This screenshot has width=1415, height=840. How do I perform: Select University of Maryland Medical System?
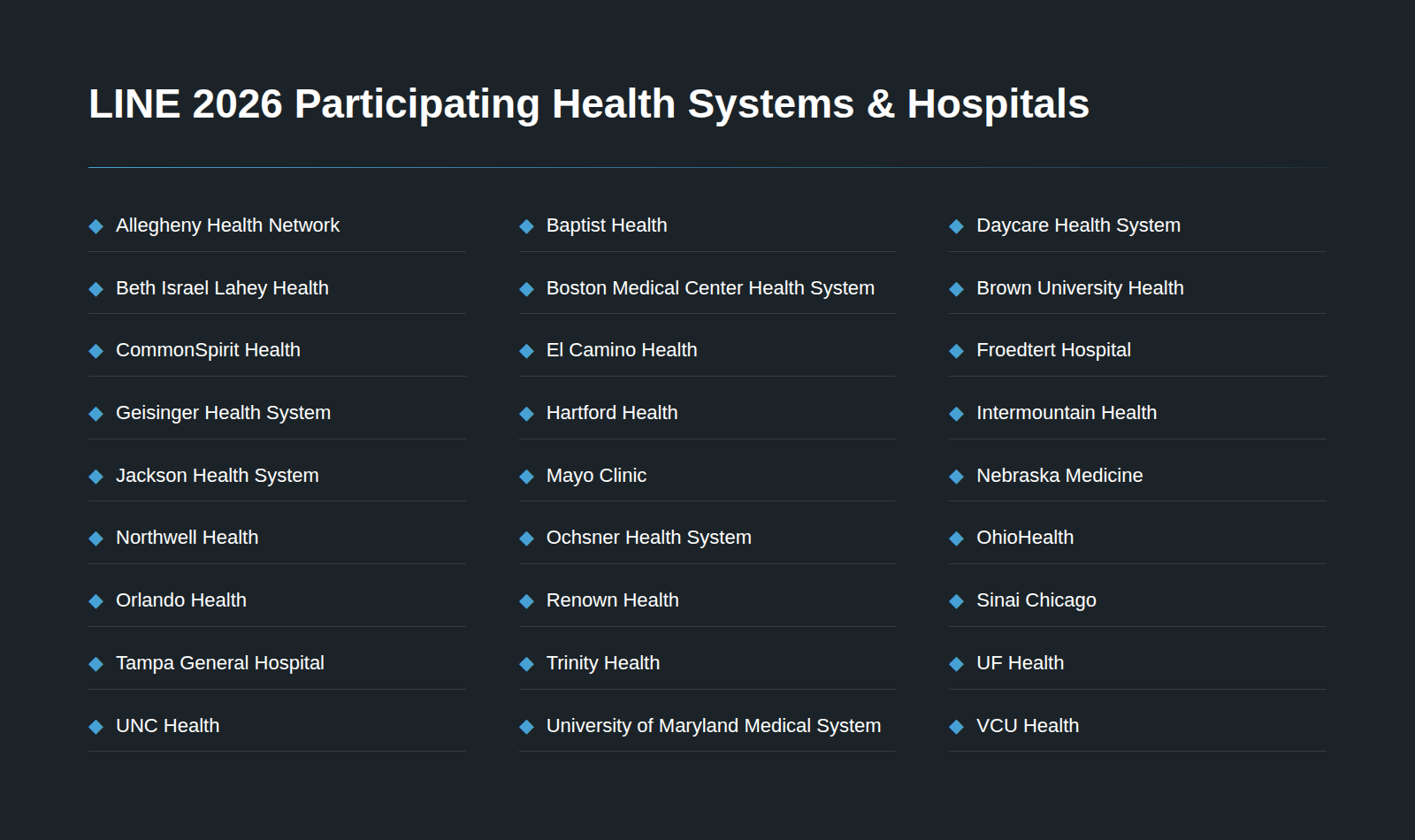coord(707,726)
